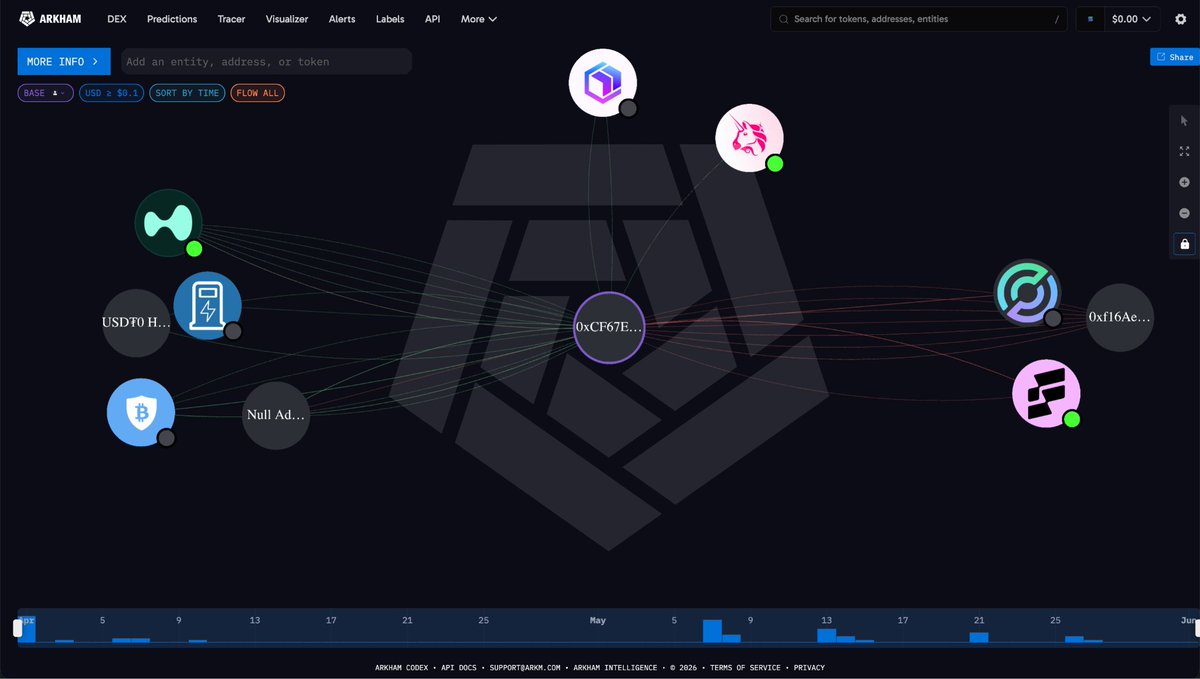Screen dimensions: 1200x679
Task: Select the blue Bitcoin shield node
Action: point(141,412)
